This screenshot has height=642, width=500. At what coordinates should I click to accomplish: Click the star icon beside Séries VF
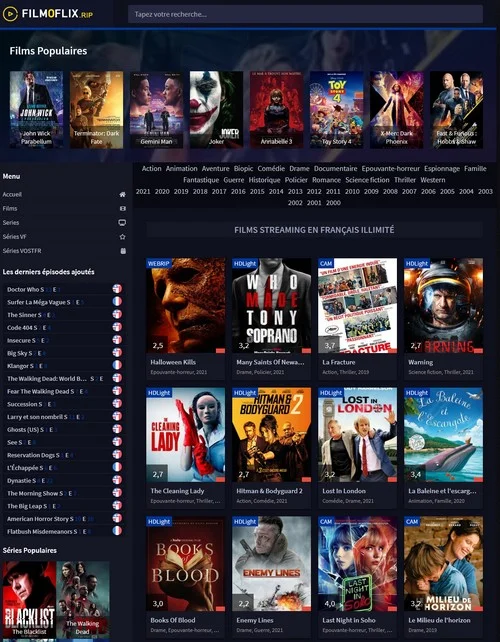(x=122, y=237)
